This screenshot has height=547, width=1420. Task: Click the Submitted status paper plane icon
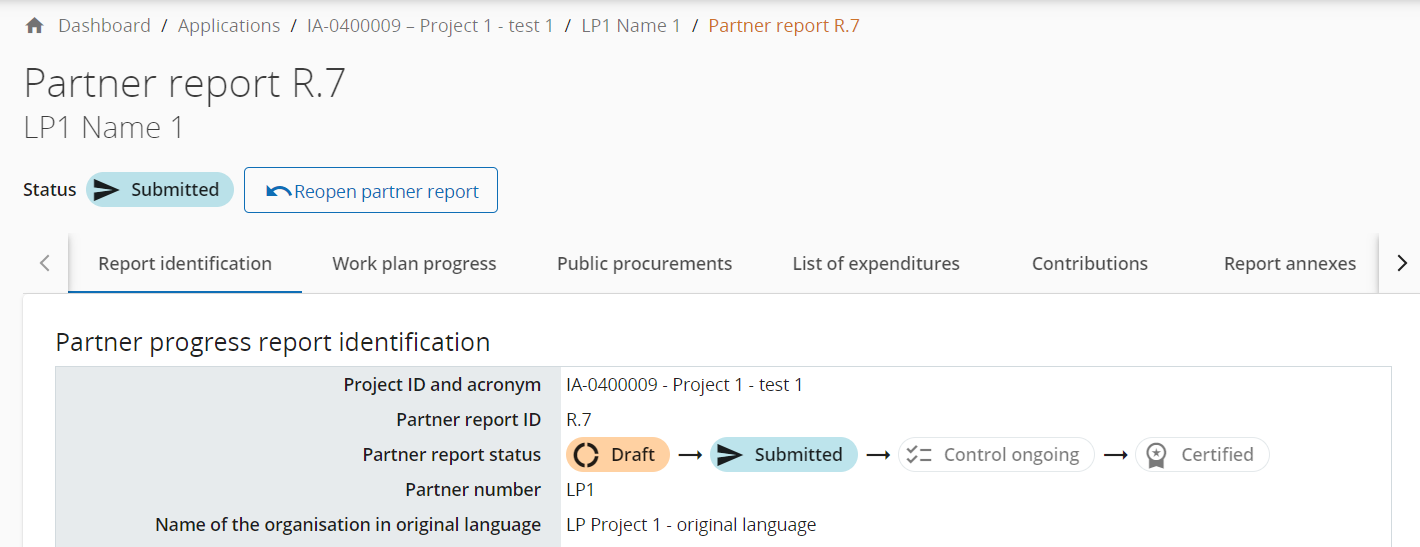pyautogui.click(x=106, y=190)
